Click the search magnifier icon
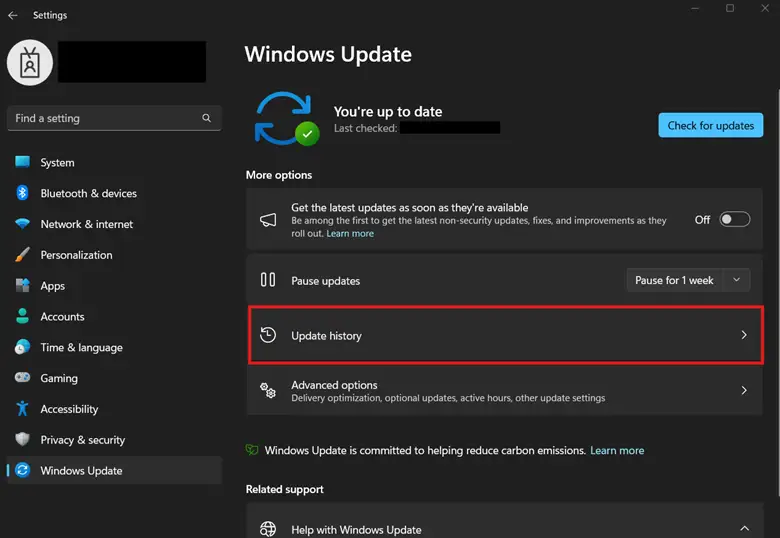The height and width of the screenshot is (538, 780). click(x=206, y=118)
